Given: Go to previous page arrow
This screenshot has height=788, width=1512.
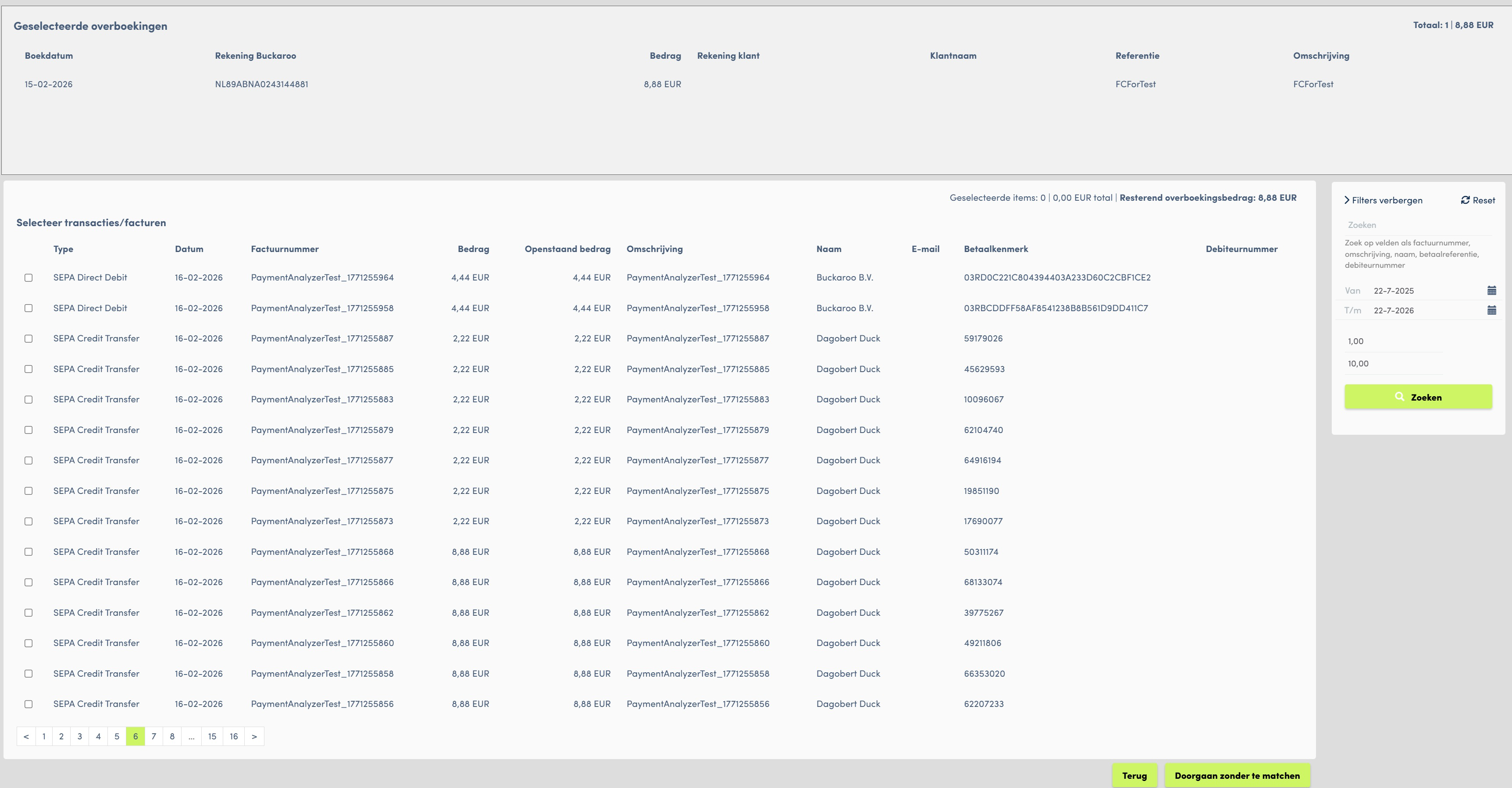Looking at the screenshot, I should pyautogui.click(x=26, y=736).
